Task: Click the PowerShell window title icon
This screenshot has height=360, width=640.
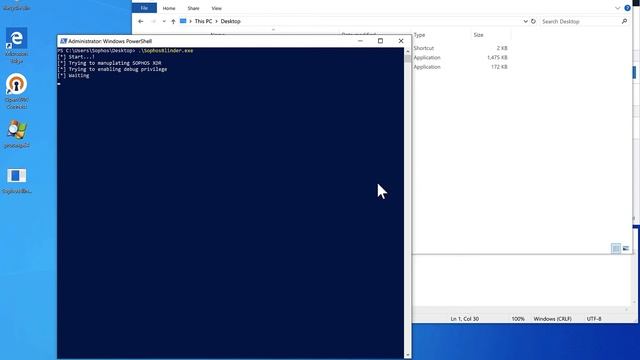Action: [63, 41]
